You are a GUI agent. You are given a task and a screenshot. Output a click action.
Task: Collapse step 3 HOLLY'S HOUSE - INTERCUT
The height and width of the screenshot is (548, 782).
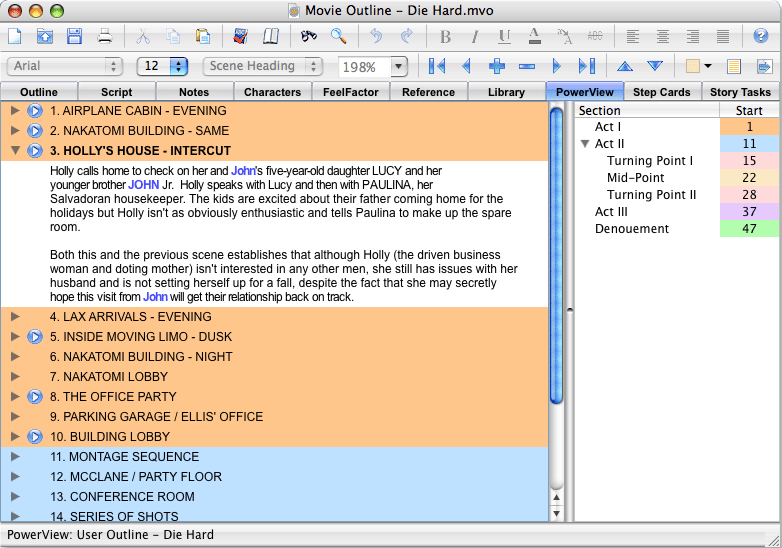[x=15, y=150]
